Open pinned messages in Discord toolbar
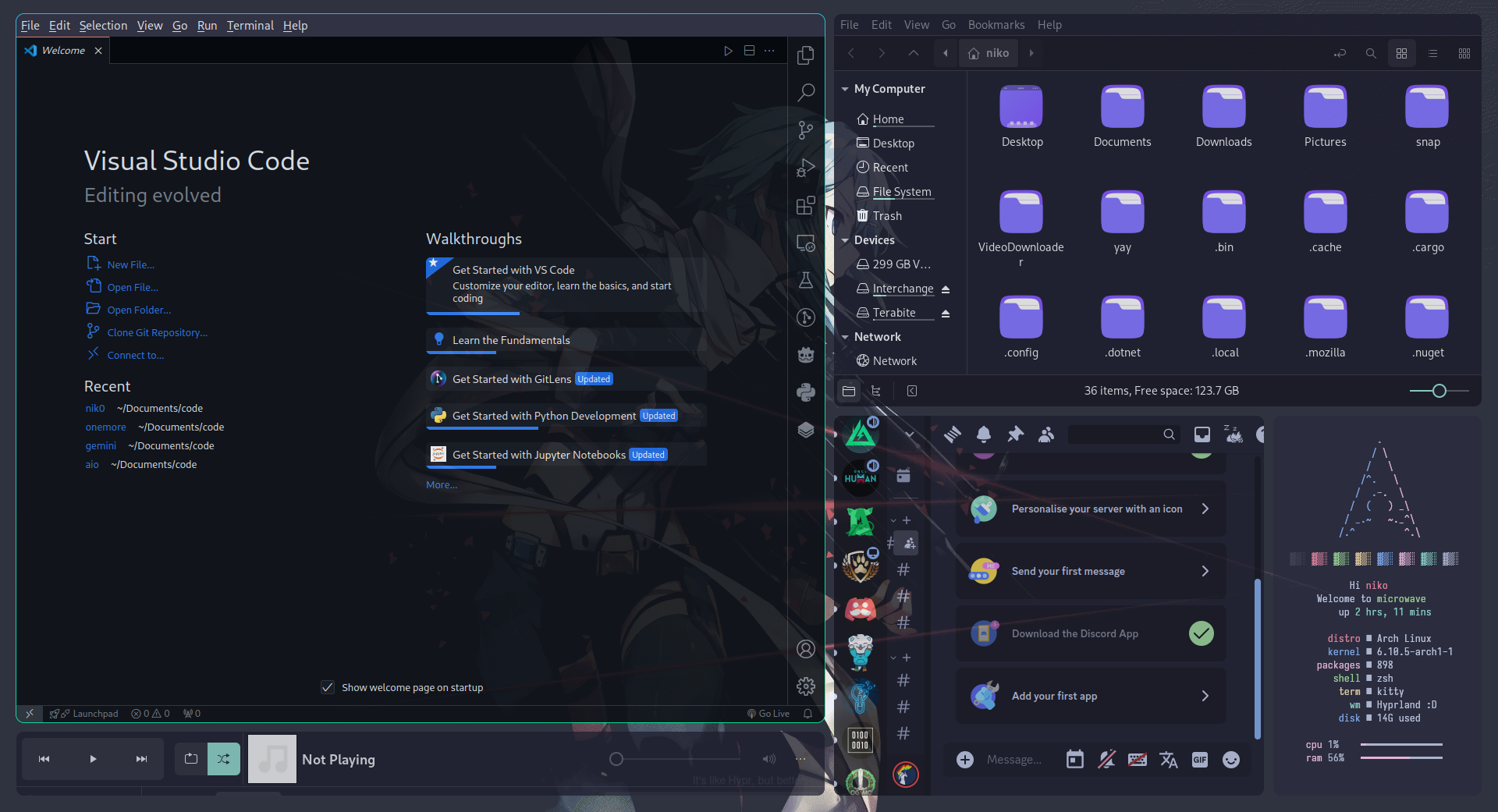The width and height of the screenshot is (1498, 812). click(1015, 434)
